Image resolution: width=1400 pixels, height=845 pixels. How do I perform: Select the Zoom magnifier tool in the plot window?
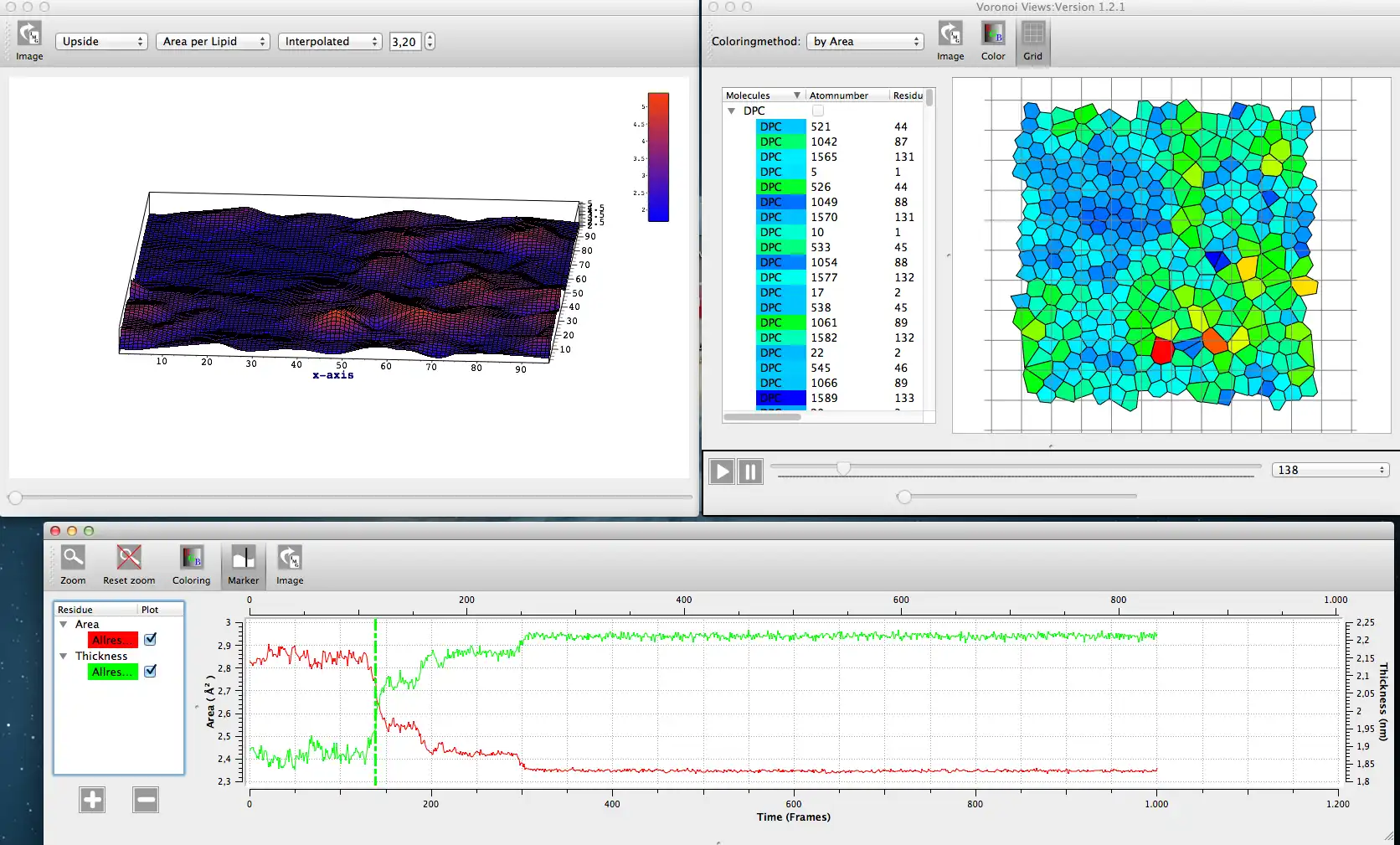coord(73,558)
